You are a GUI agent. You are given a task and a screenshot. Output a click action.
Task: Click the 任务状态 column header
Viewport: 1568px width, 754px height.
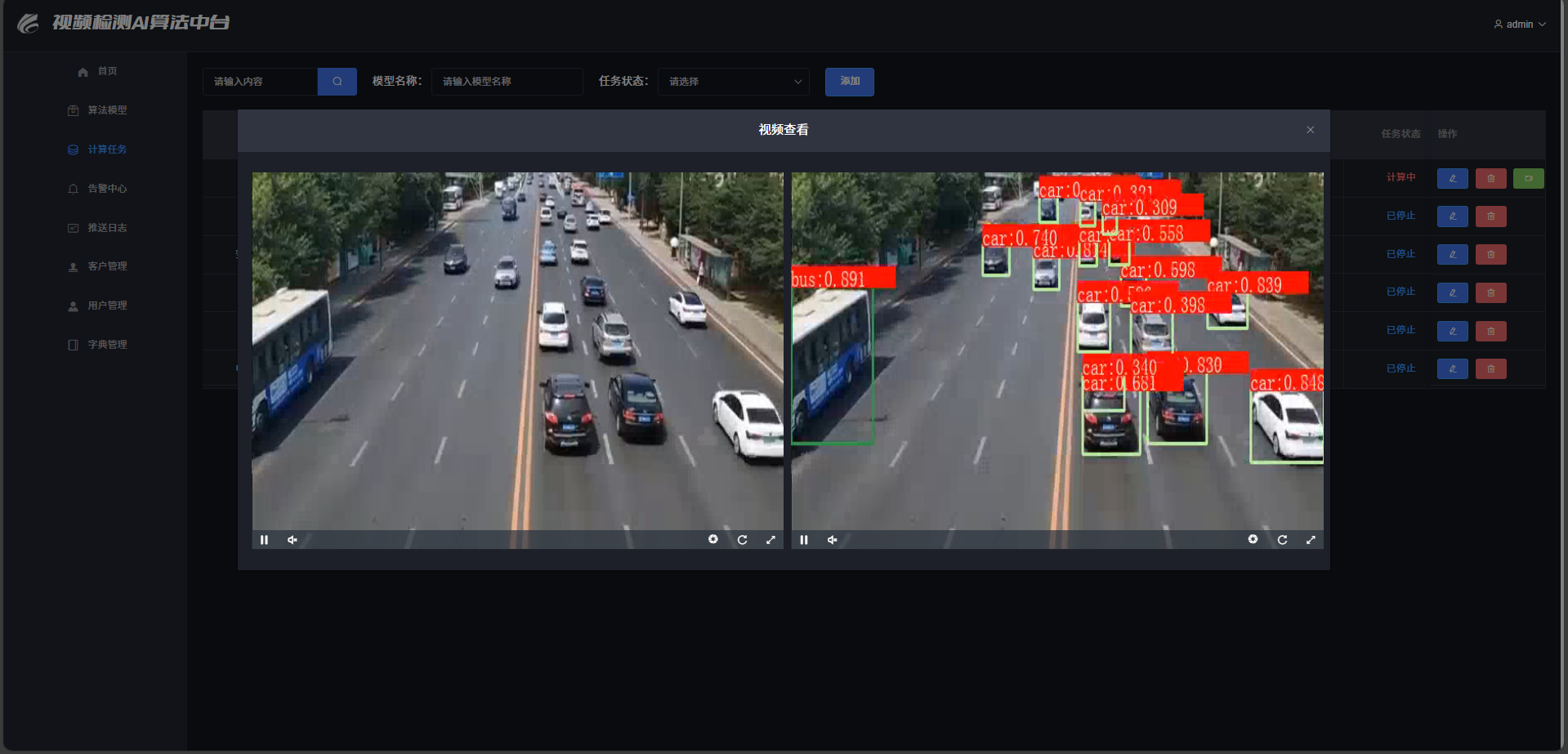coord(1400,134)
